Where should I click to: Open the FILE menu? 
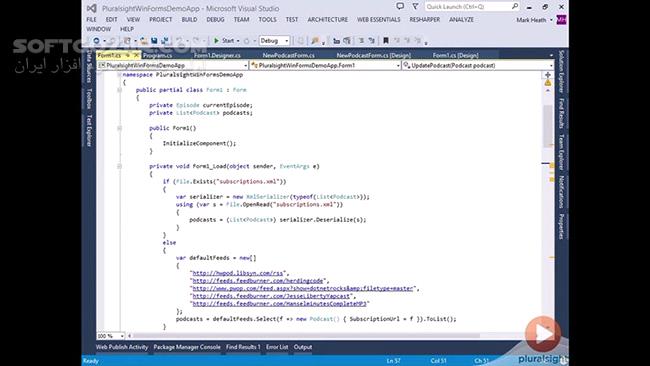(91, 19)
